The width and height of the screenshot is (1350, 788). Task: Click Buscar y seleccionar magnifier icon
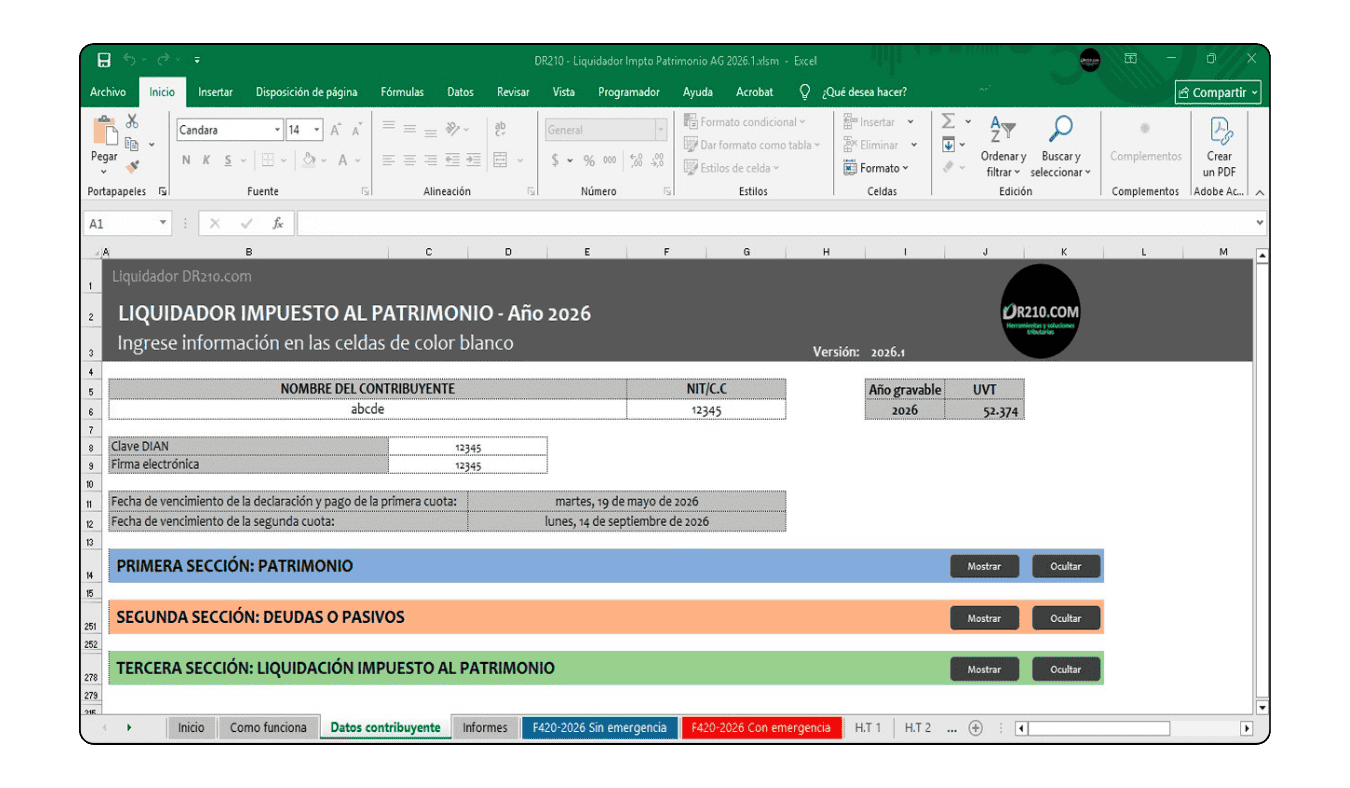pos(1060,146)
